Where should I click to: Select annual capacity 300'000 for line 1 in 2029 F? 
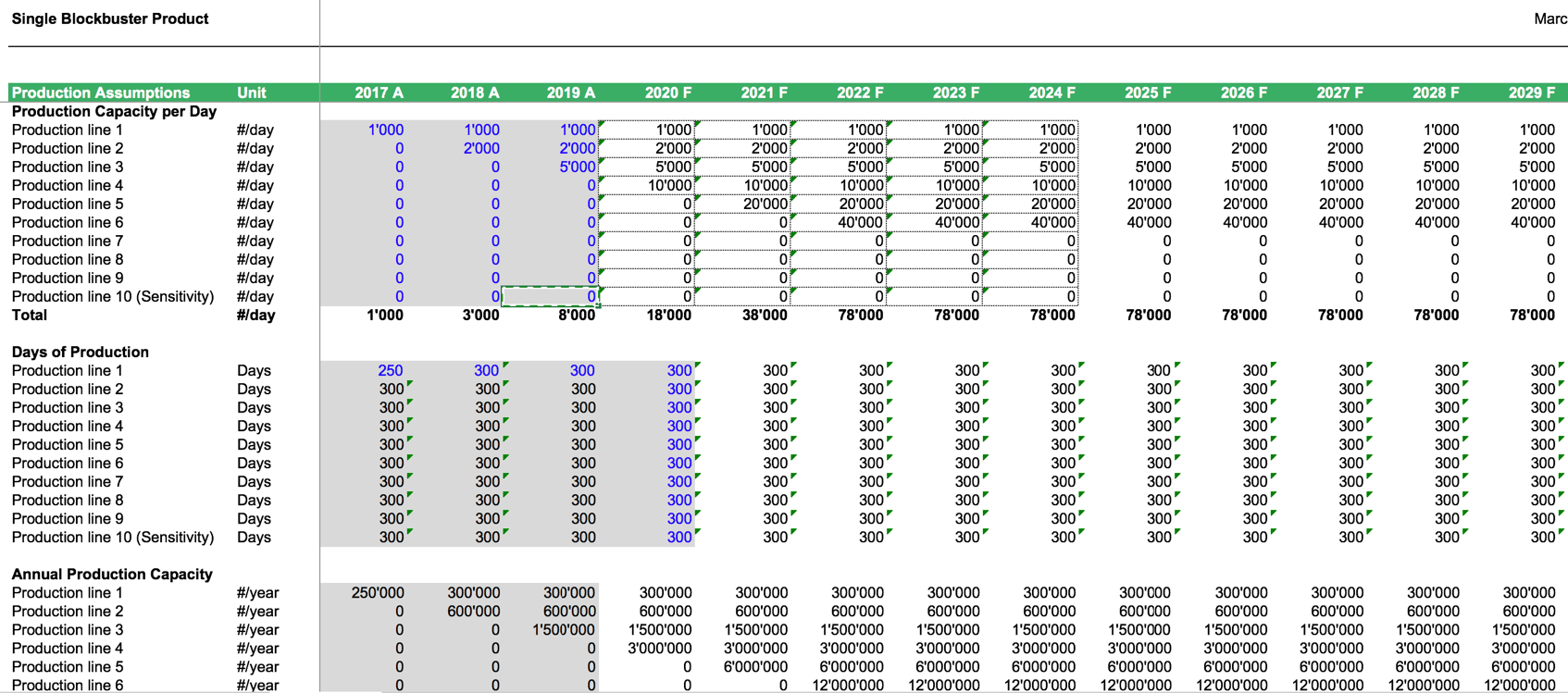(x=1529, y=592)
